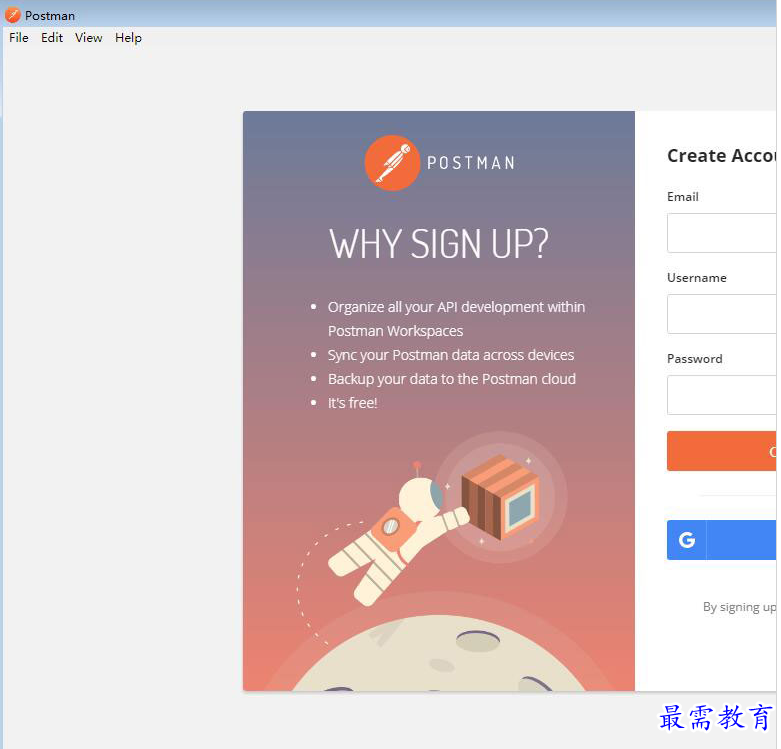This screenshot has height=749, width=781.
Task: Open the View menu
Action: click(89, 38)
